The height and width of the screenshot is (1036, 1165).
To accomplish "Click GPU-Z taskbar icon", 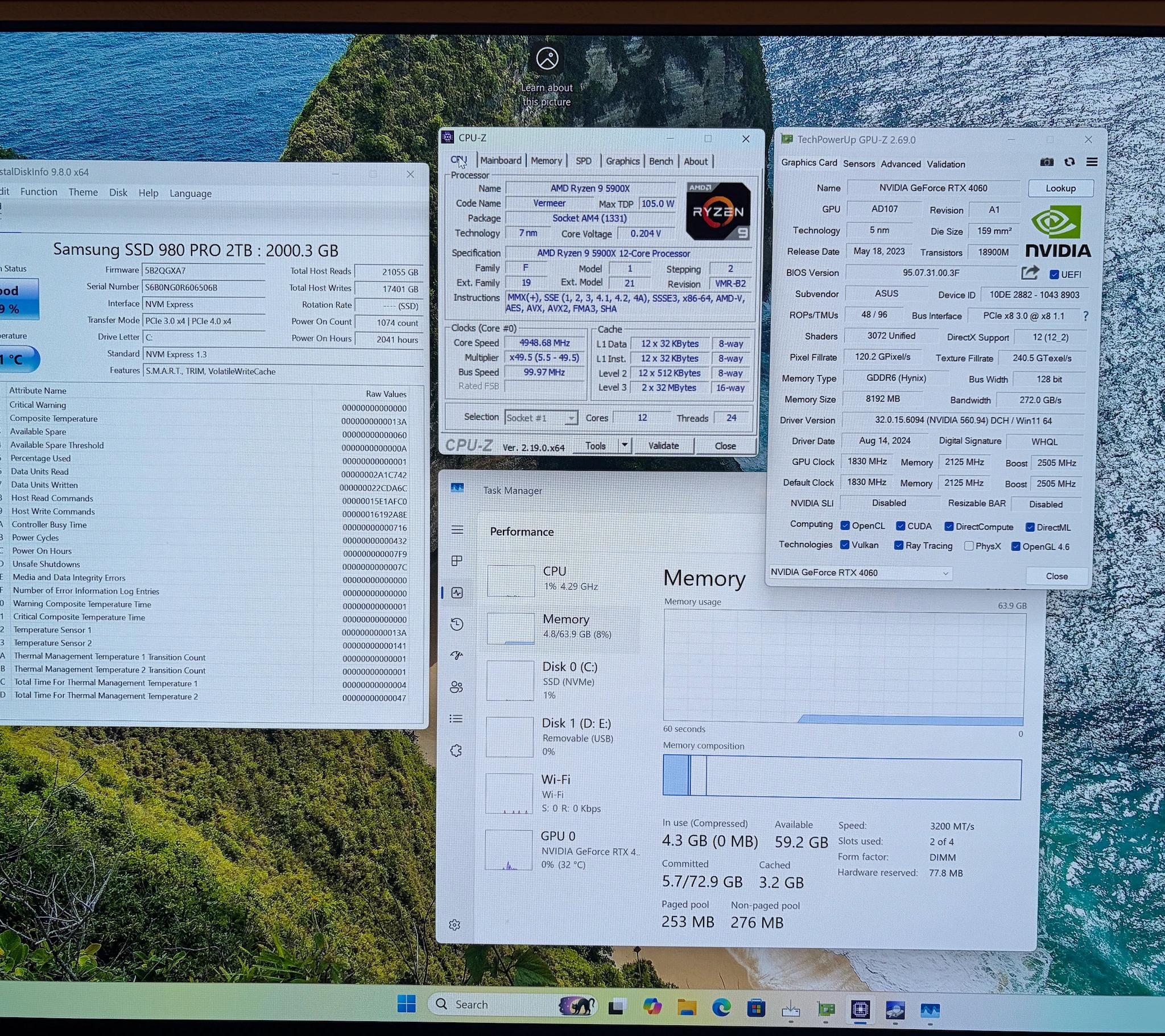I will click(x=826, y=1010).
